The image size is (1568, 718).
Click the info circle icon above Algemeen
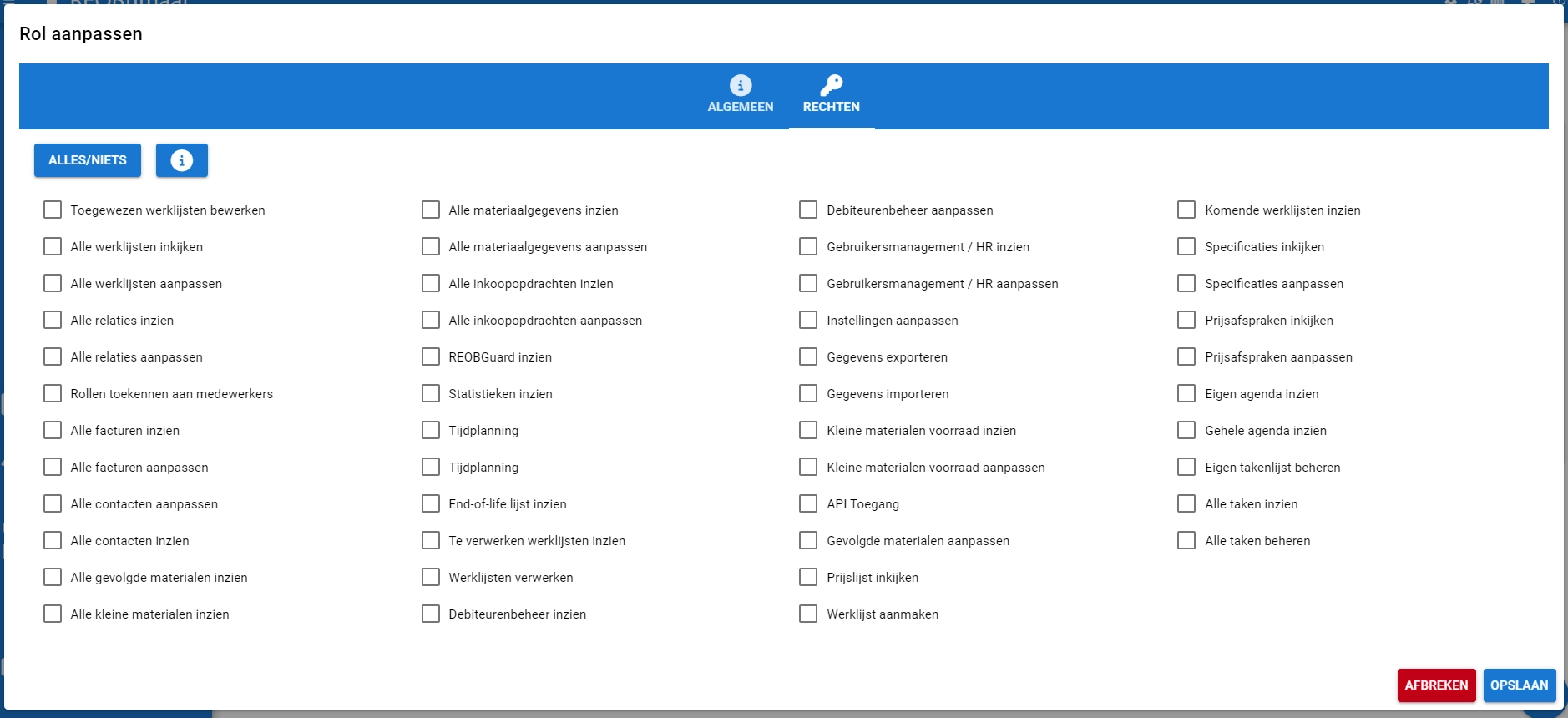(740, 85)
